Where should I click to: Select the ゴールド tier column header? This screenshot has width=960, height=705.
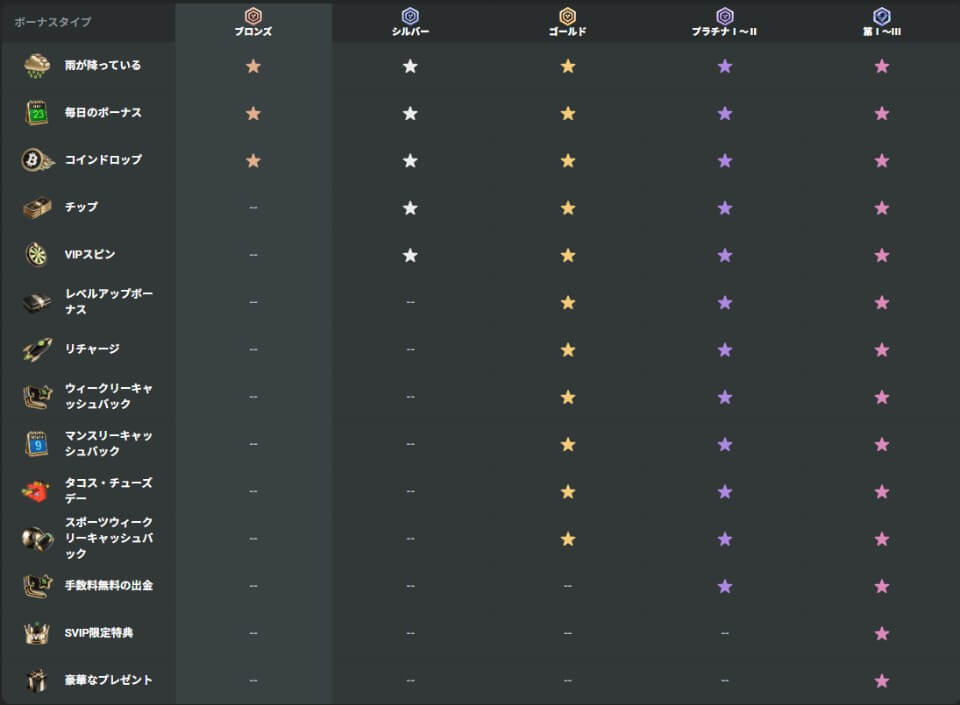click(x=567, y=22)
